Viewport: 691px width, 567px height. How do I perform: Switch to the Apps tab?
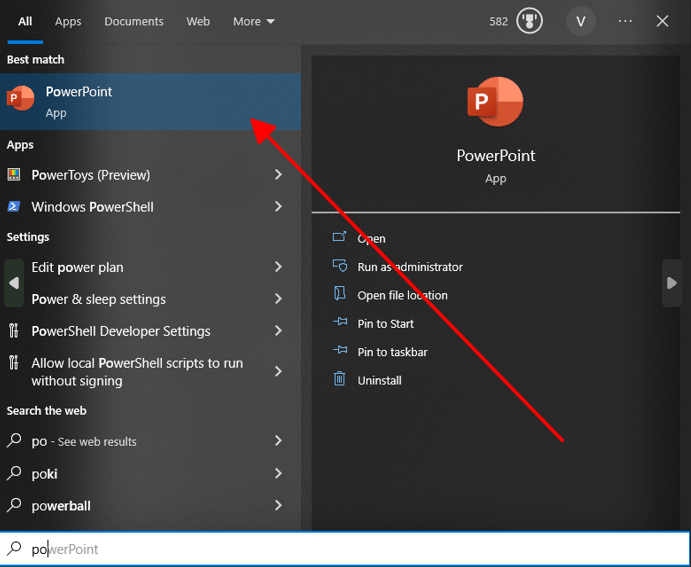coord(68,21)
